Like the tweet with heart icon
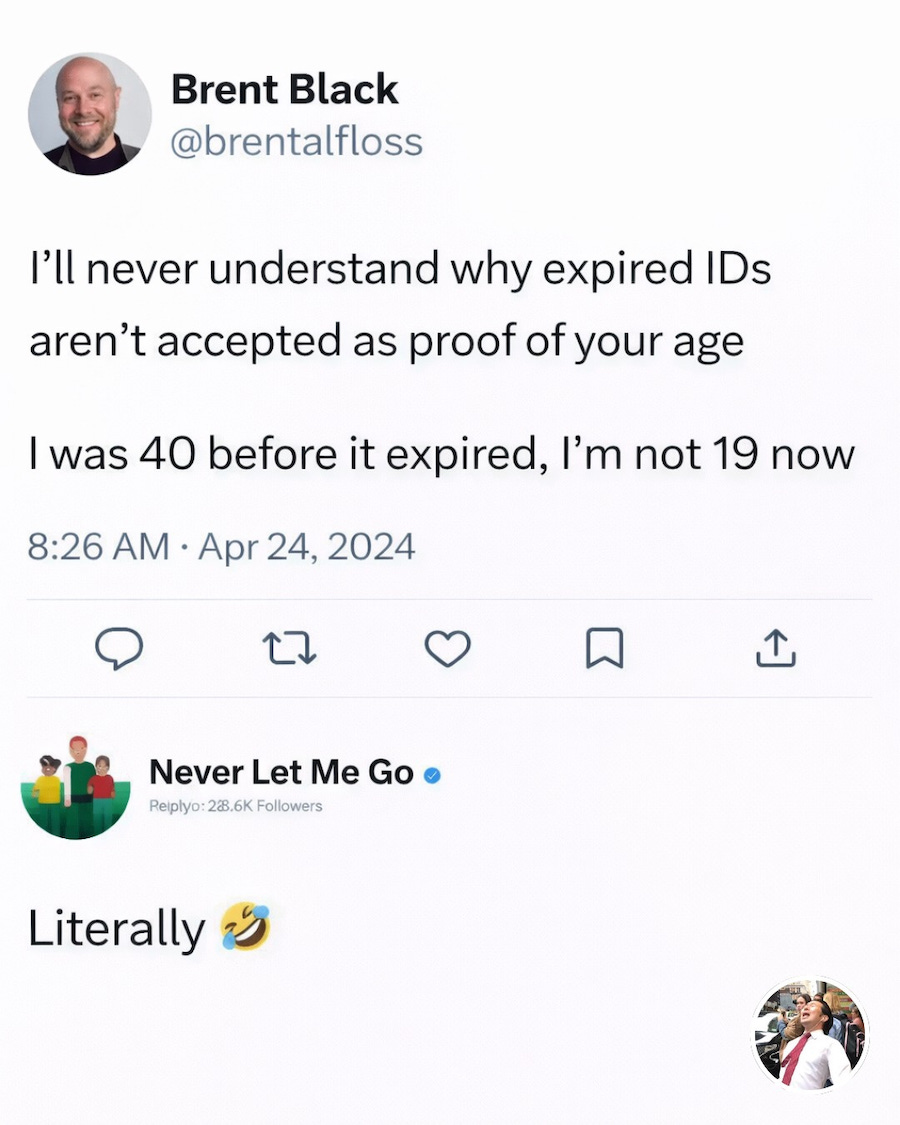Screen dimensions: 900x1125 click(447, 649)
